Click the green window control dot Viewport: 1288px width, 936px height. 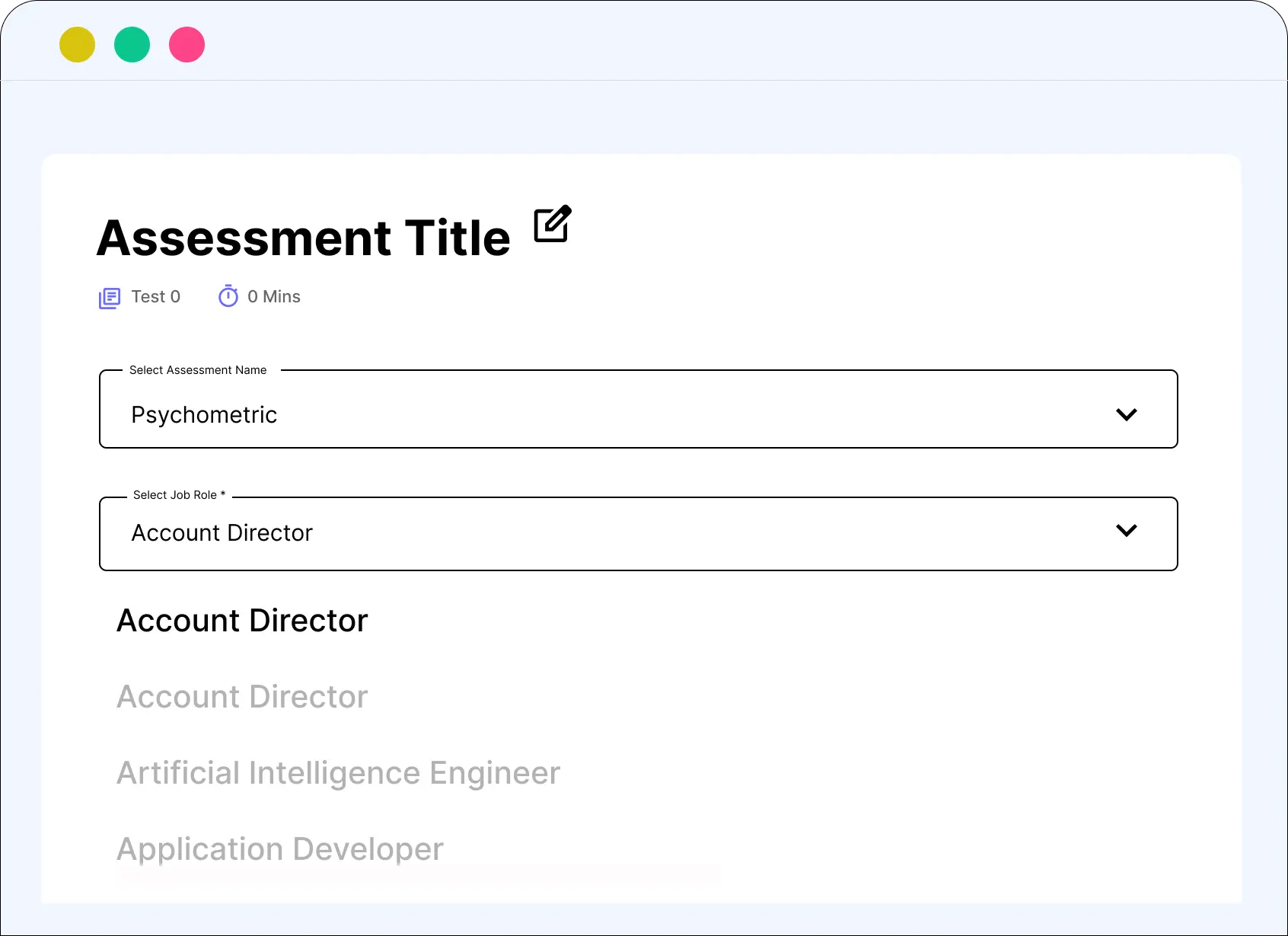[x=132, y=45]
